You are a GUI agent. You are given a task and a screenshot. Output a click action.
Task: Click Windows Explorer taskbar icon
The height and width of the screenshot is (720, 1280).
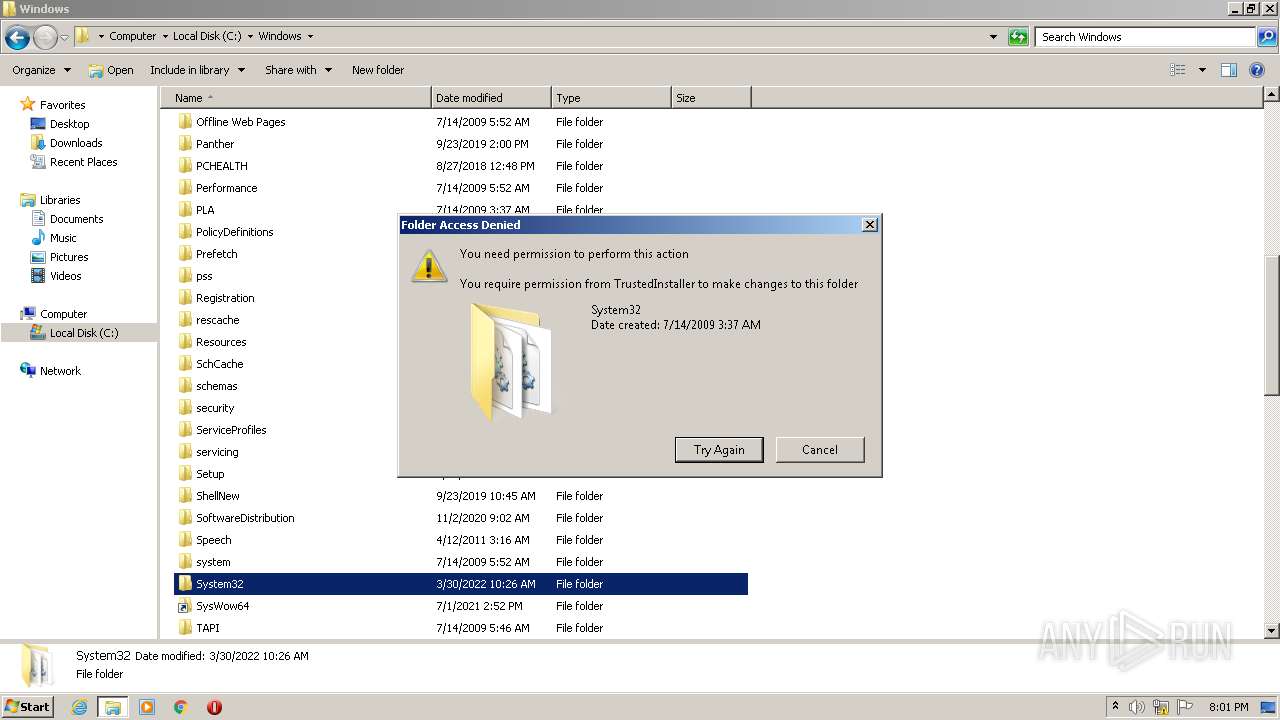113,707
